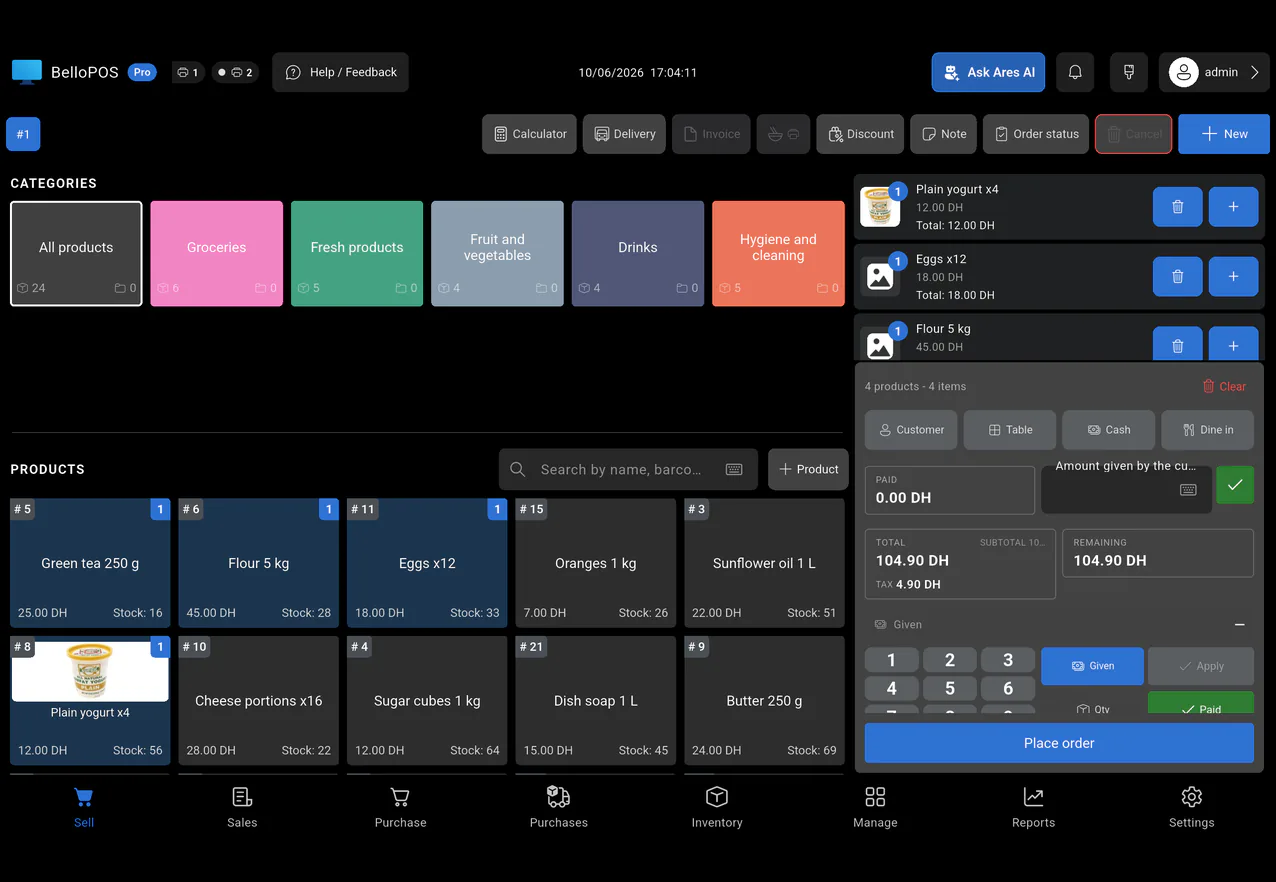Open keyboard icon in amount given field
Image resolution: width=1276 pixels, height=882 pixels.
(1188, 490)
